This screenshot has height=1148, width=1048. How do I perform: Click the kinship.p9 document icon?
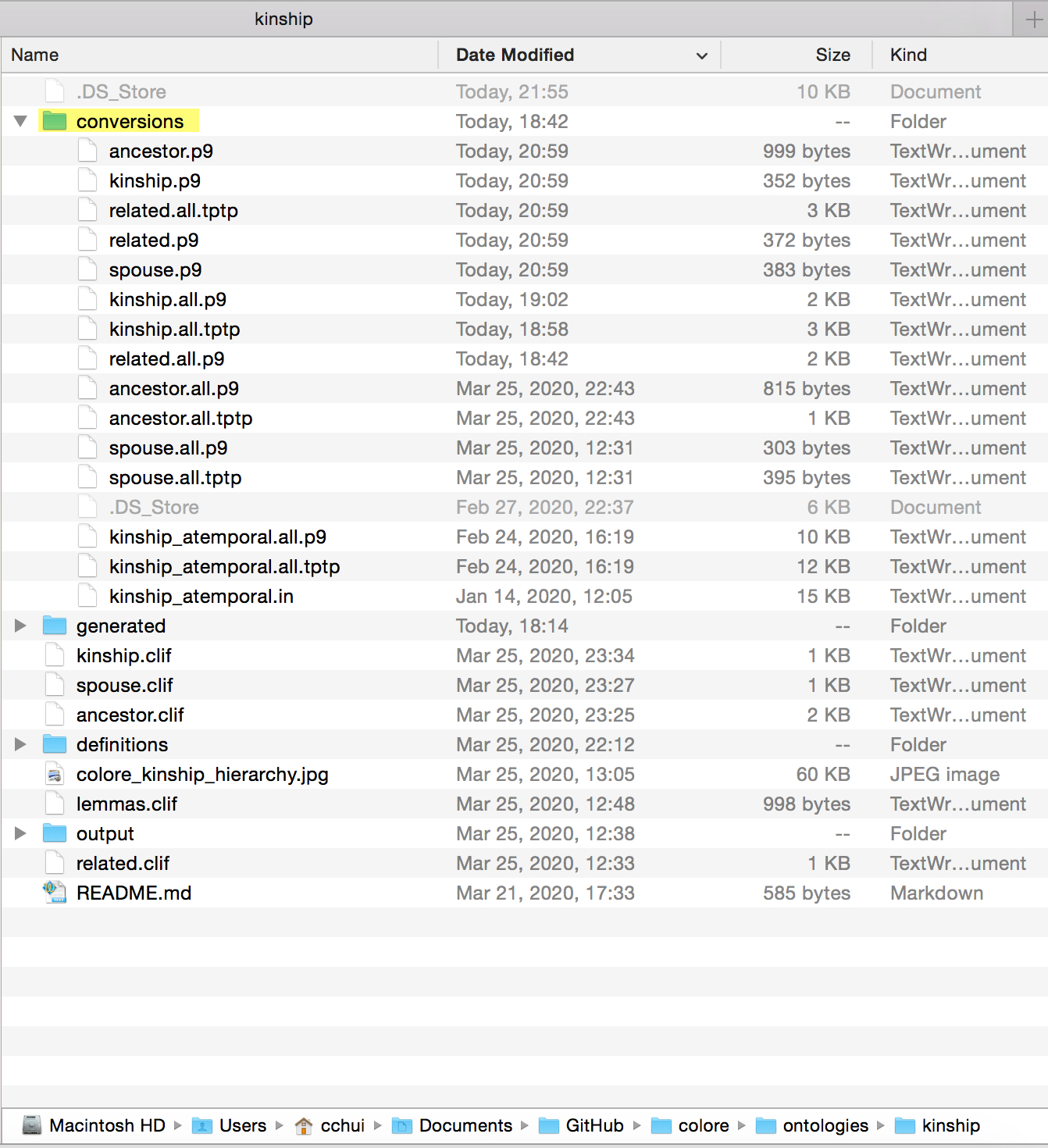coord(87,180)
